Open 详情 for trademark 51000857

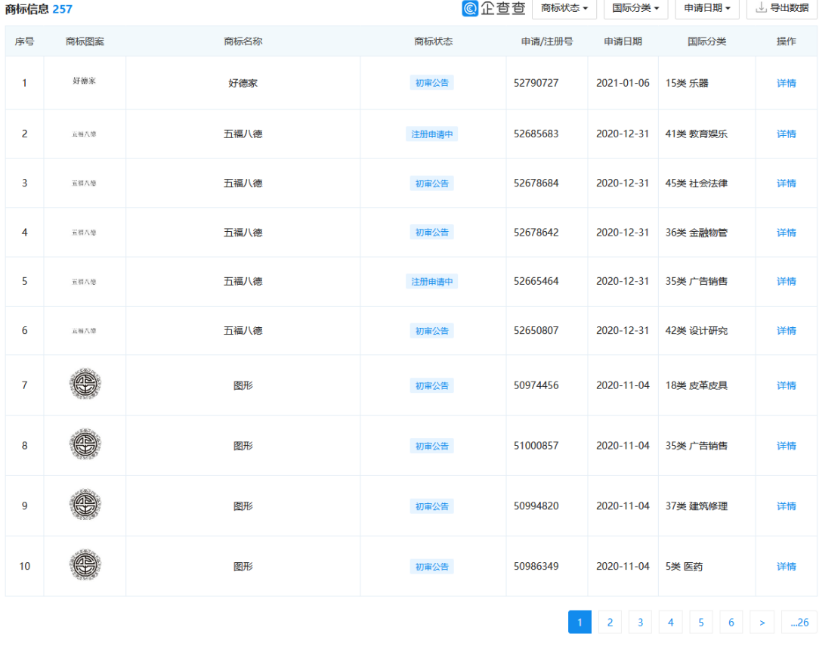(786, 446)
